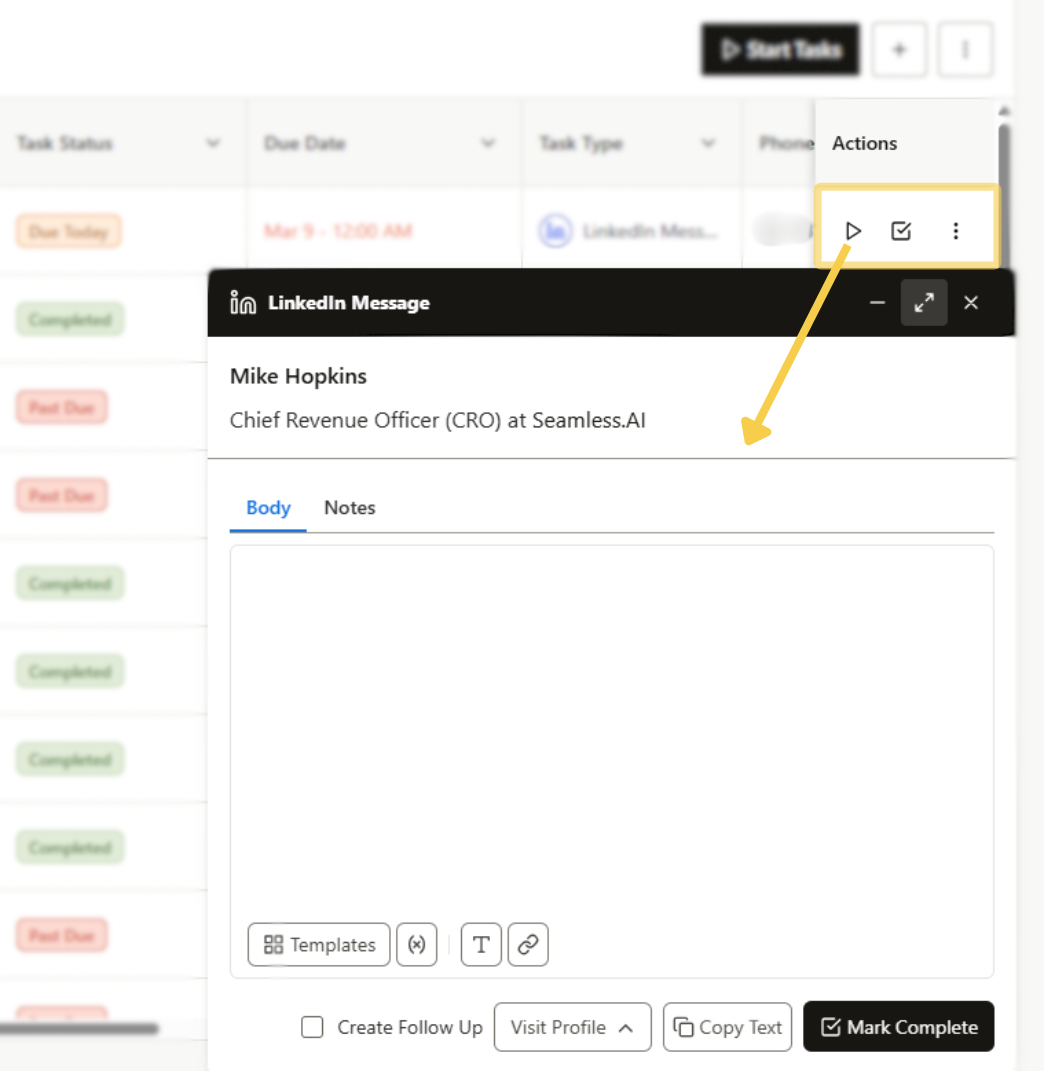Viewport: 1044px width, 1071px height.
Task: Open the Due Date column dropdown
Action: pos(489,143)
